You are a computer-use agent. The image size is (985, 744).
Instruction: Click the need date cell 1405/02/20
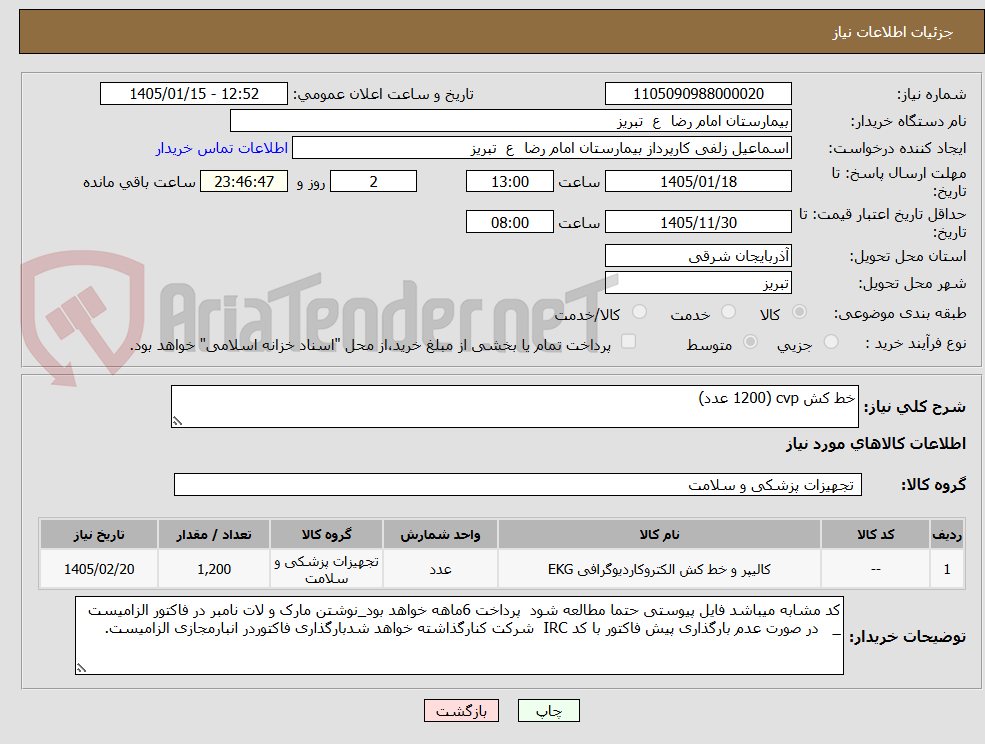click(99, 569)
